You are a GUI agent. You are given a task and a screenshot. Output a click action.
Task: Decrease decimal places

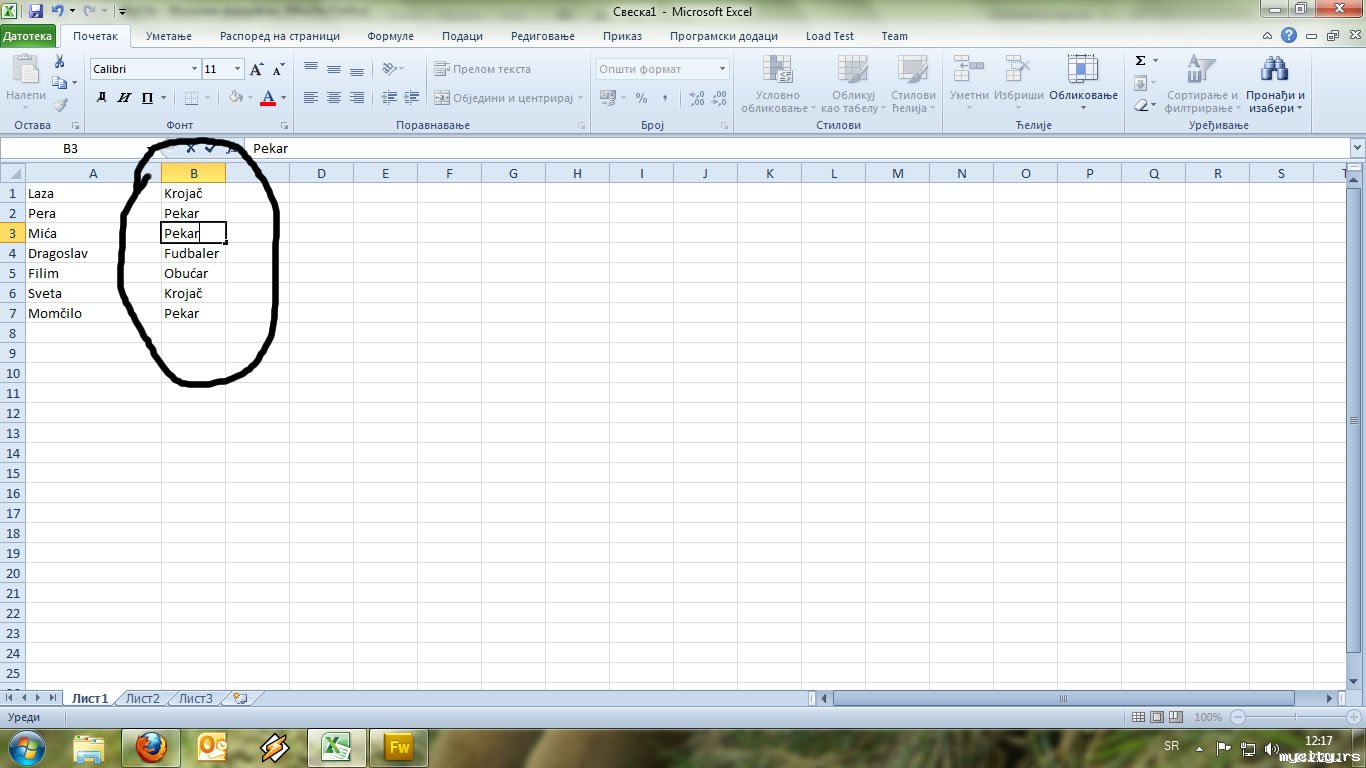tap(719, 98)
